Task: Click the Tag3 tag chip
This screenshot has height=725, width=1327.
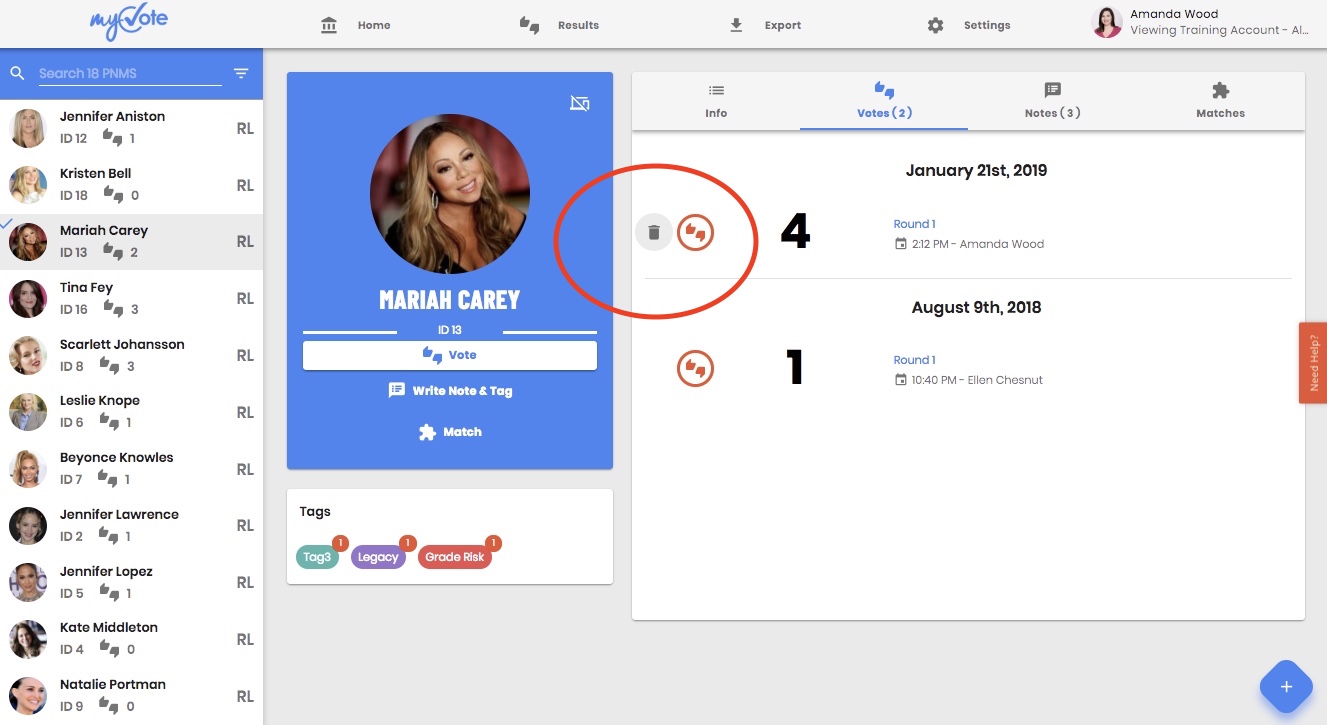Action: pyautogui.click(x=317, y=557)
